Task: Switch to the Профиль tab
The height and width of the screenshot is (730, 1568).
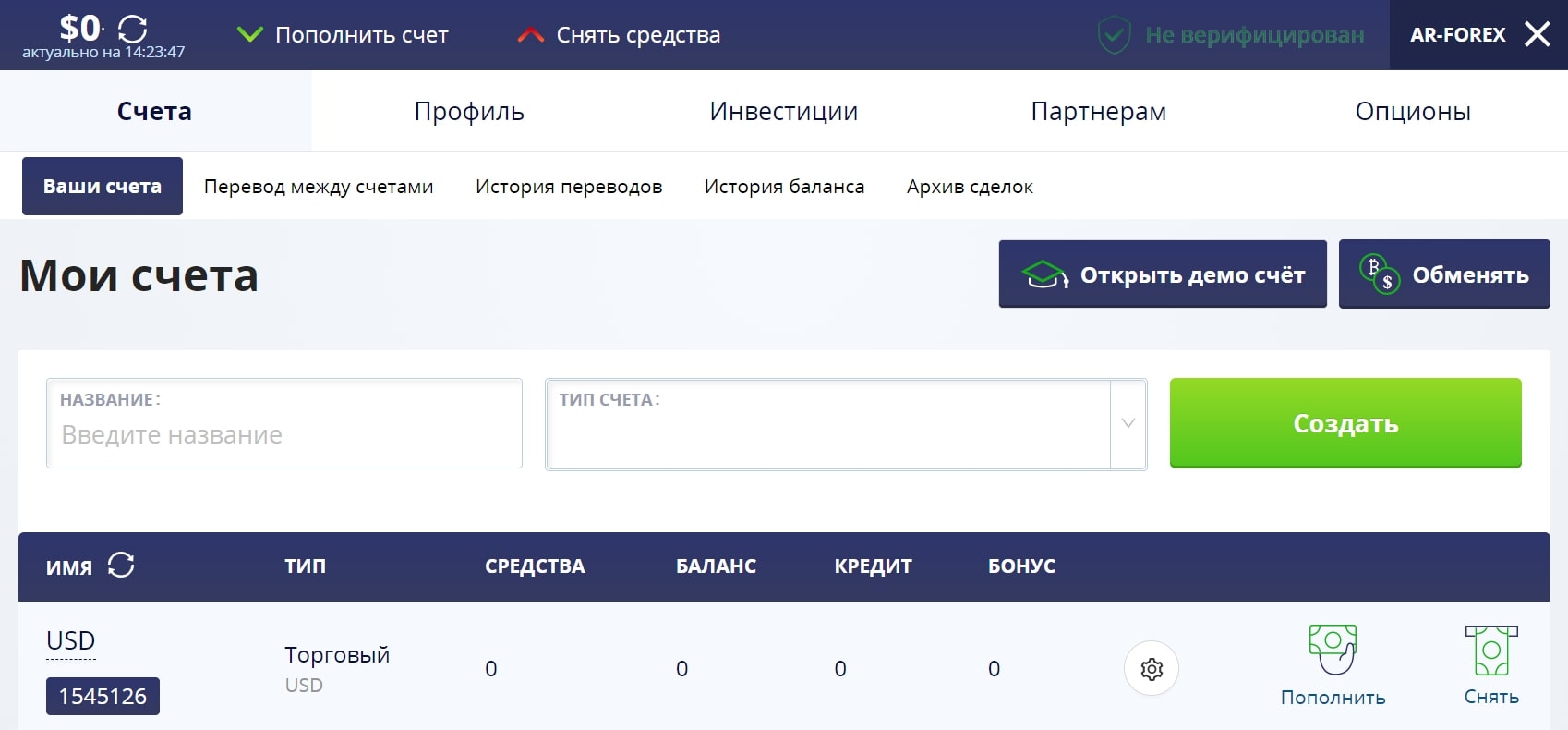Action: pos(469,111)
